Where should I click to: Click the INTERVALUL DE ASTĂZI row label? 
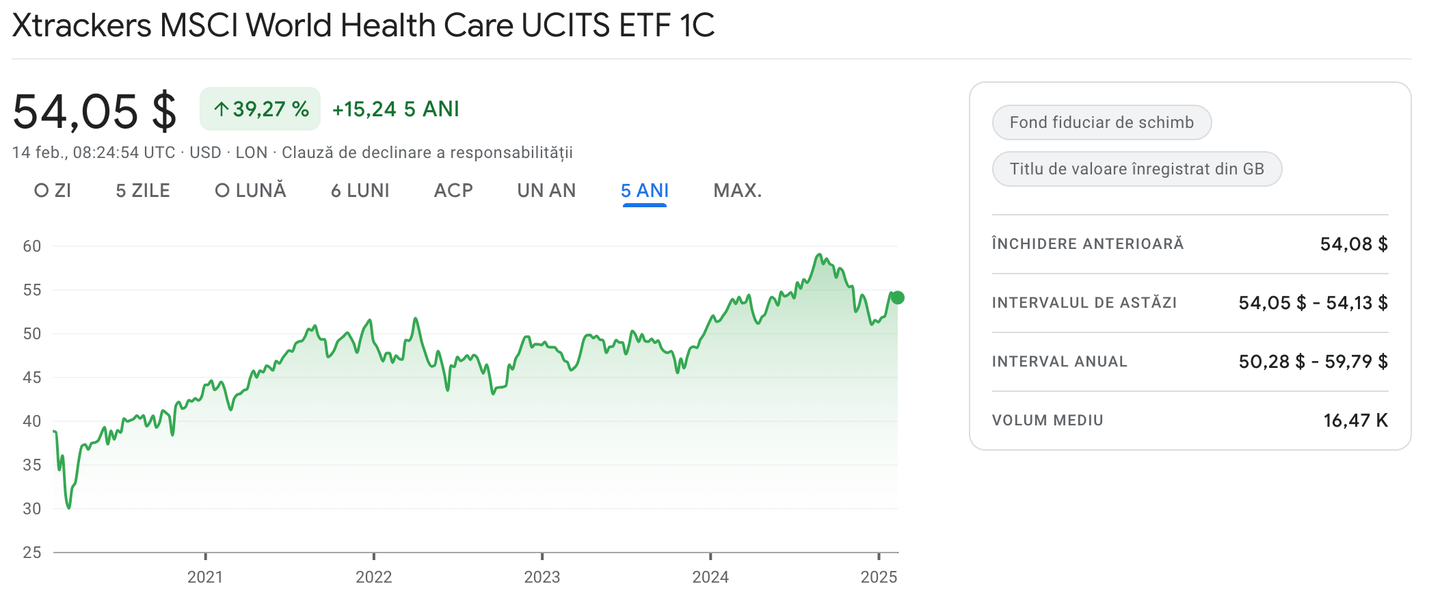(x=1084, y=303)
